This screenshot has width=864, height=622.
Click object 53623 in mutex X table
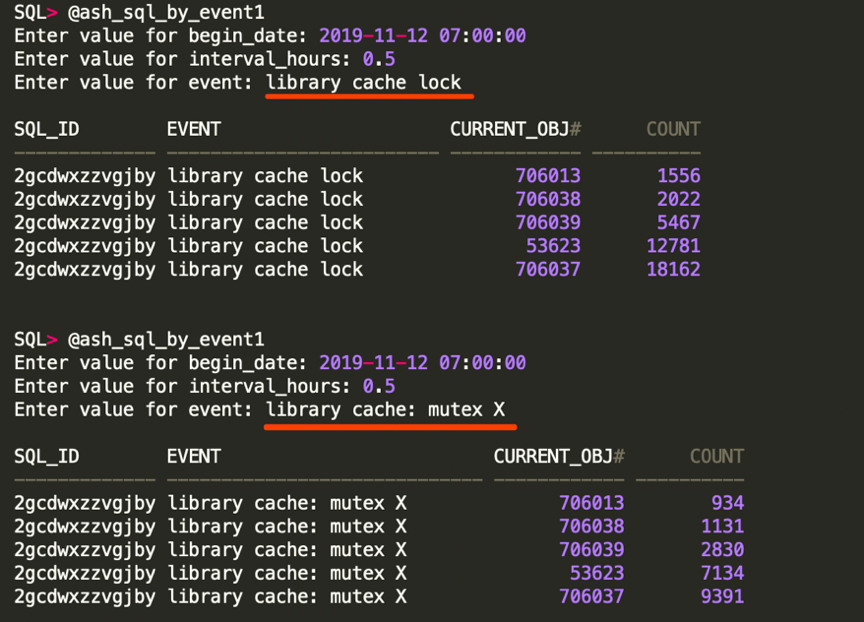(596, 573)
